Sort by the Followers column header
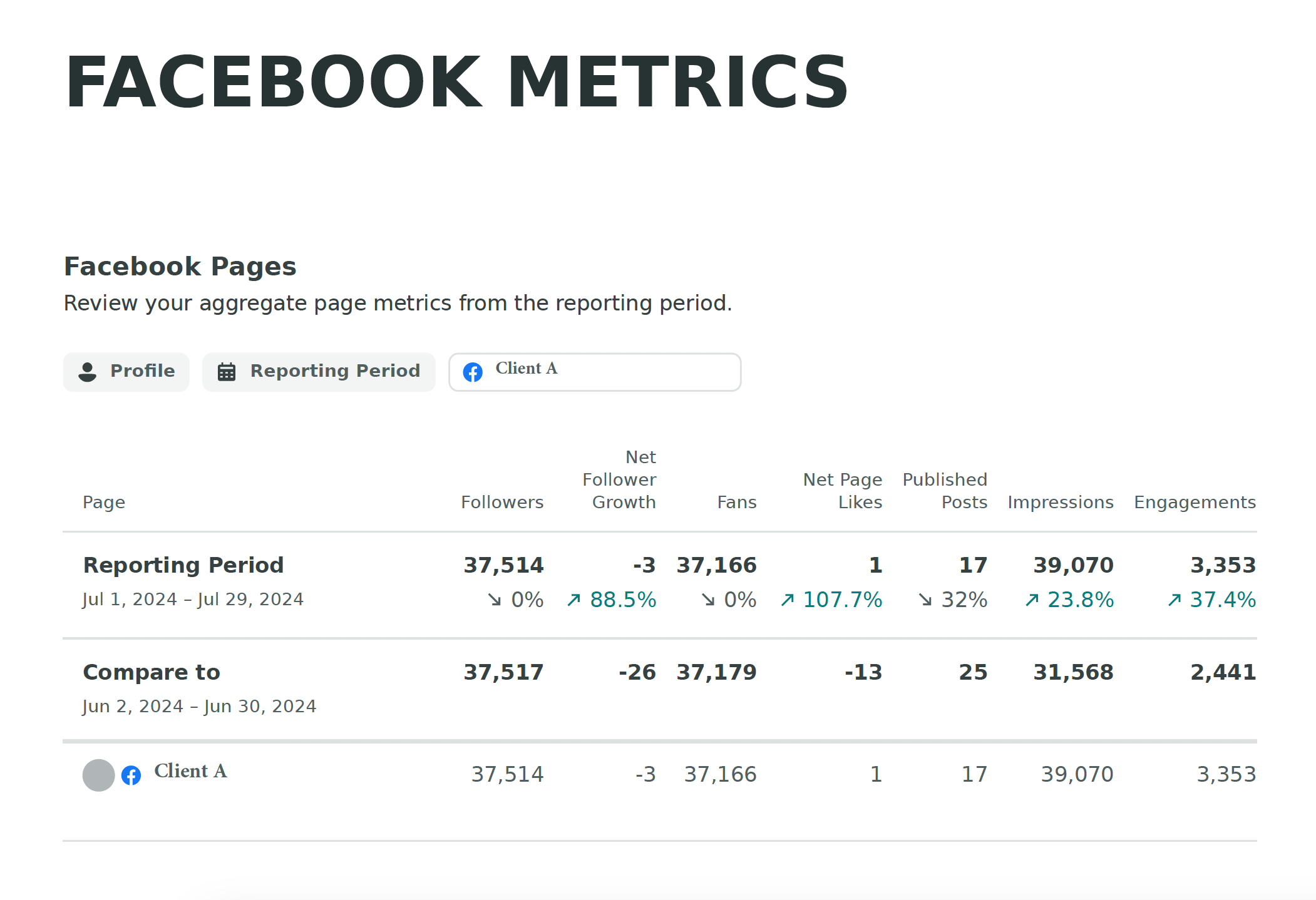This screenshot has width=1316, height=900. [502, 502]
